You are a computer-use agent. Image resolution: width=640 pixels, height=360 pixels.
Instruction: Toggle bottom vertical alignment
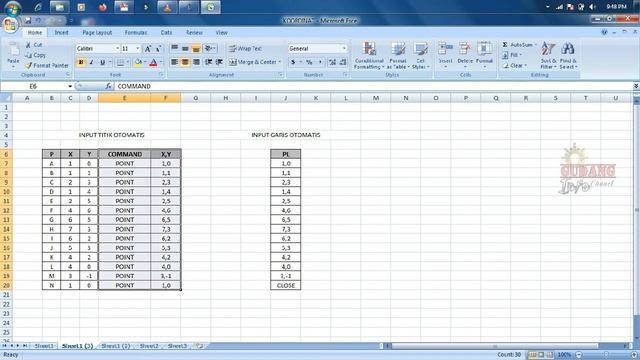point(196,49)
